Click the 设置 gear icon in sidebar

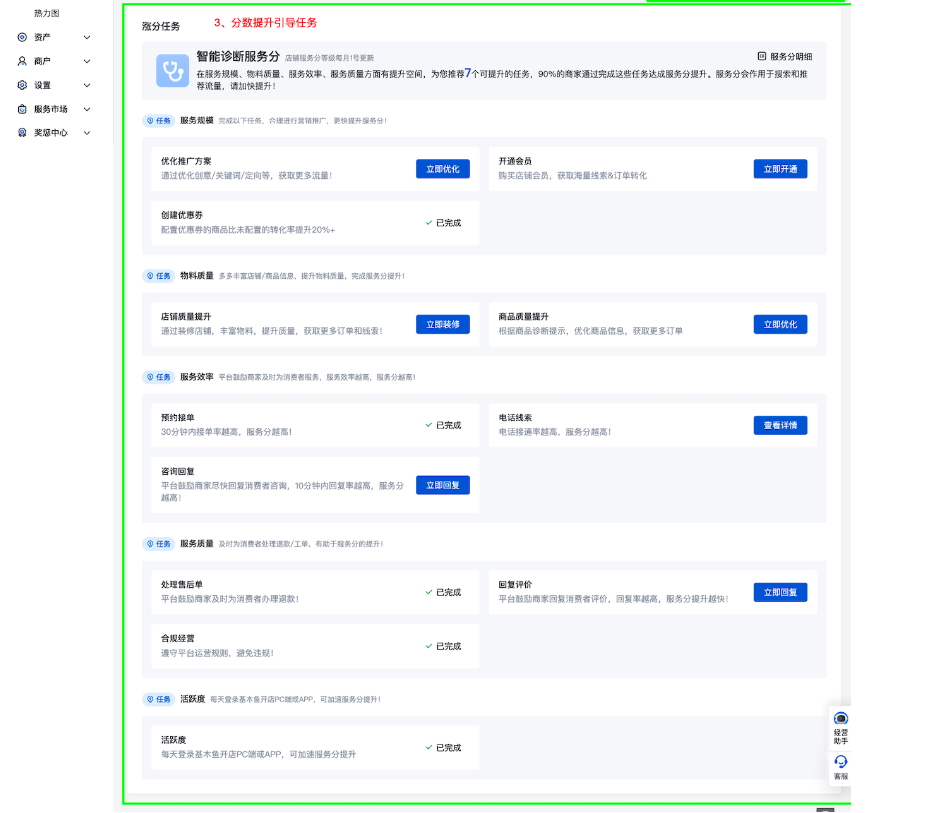[x=22, y=85]
